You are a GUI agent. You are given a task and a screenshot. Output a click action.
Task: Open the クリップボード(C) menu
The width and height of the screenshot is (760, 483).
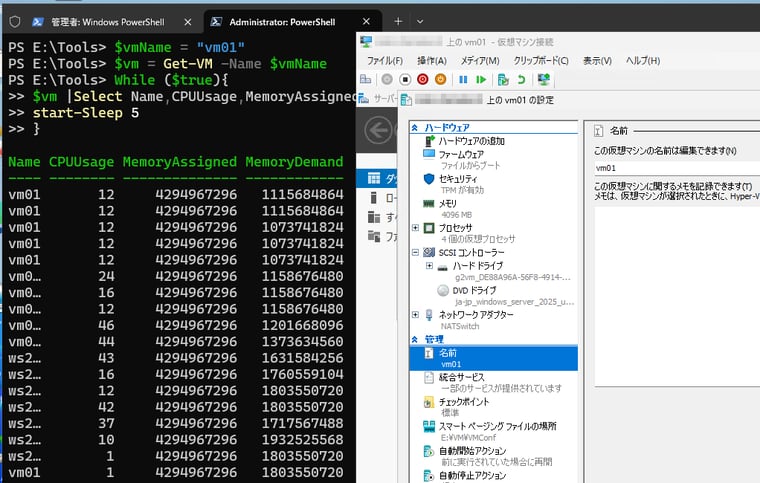[x=541, y=61]
